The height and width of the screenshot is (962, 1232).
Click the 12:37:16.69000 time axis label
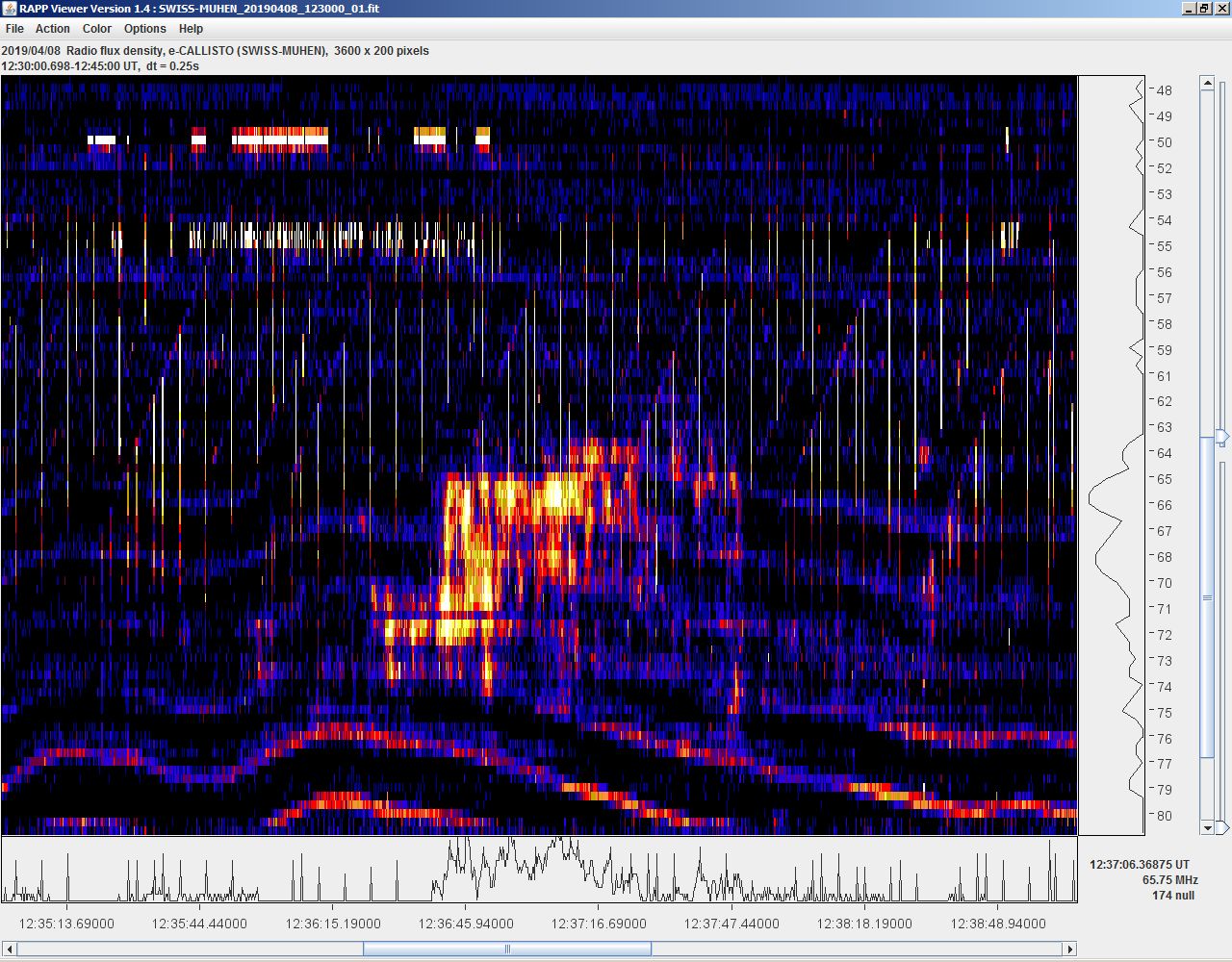[599, 924]
